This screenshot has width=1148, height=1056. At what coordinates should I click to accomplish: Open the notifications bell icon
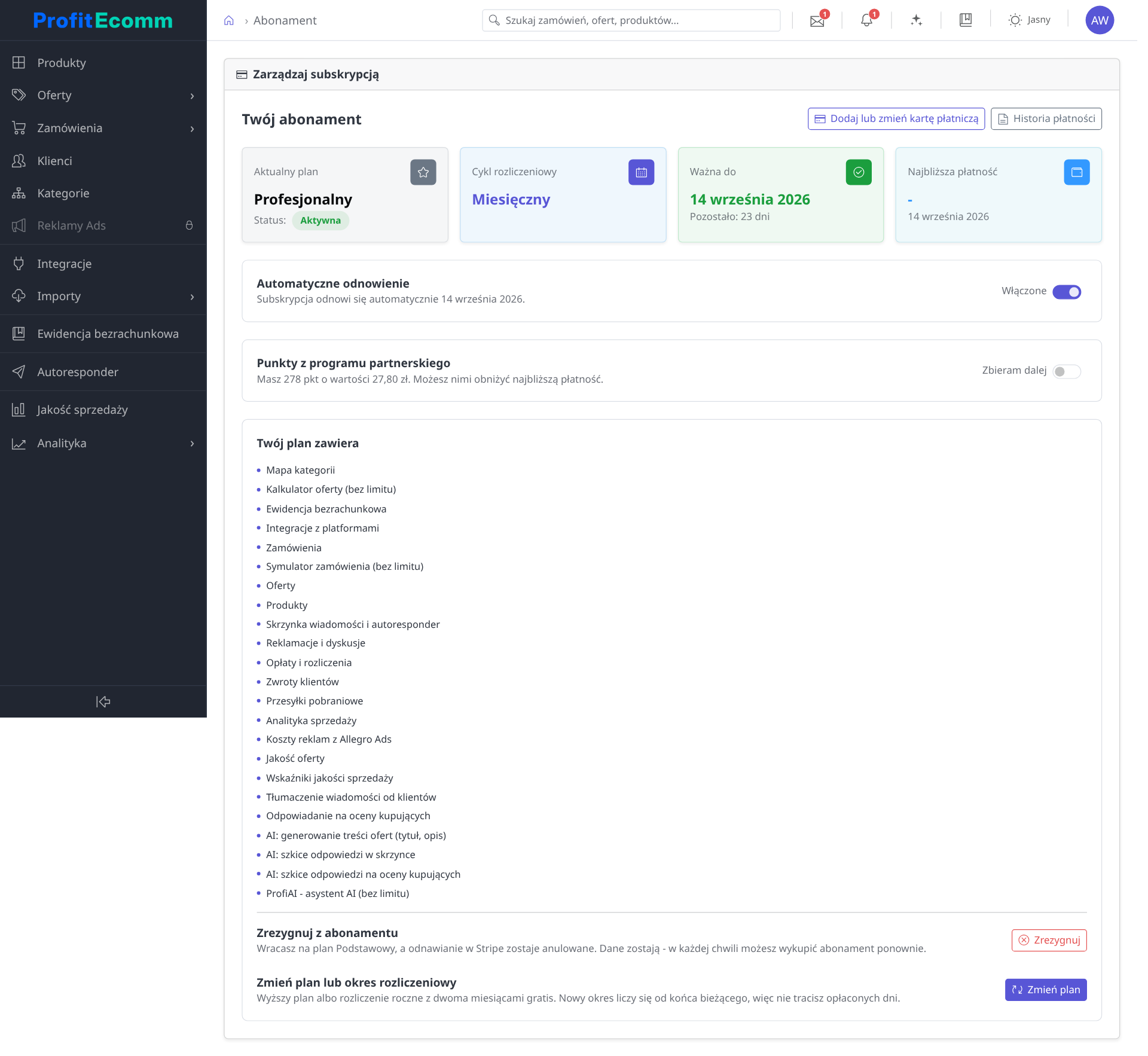click(x=866, y=21)
